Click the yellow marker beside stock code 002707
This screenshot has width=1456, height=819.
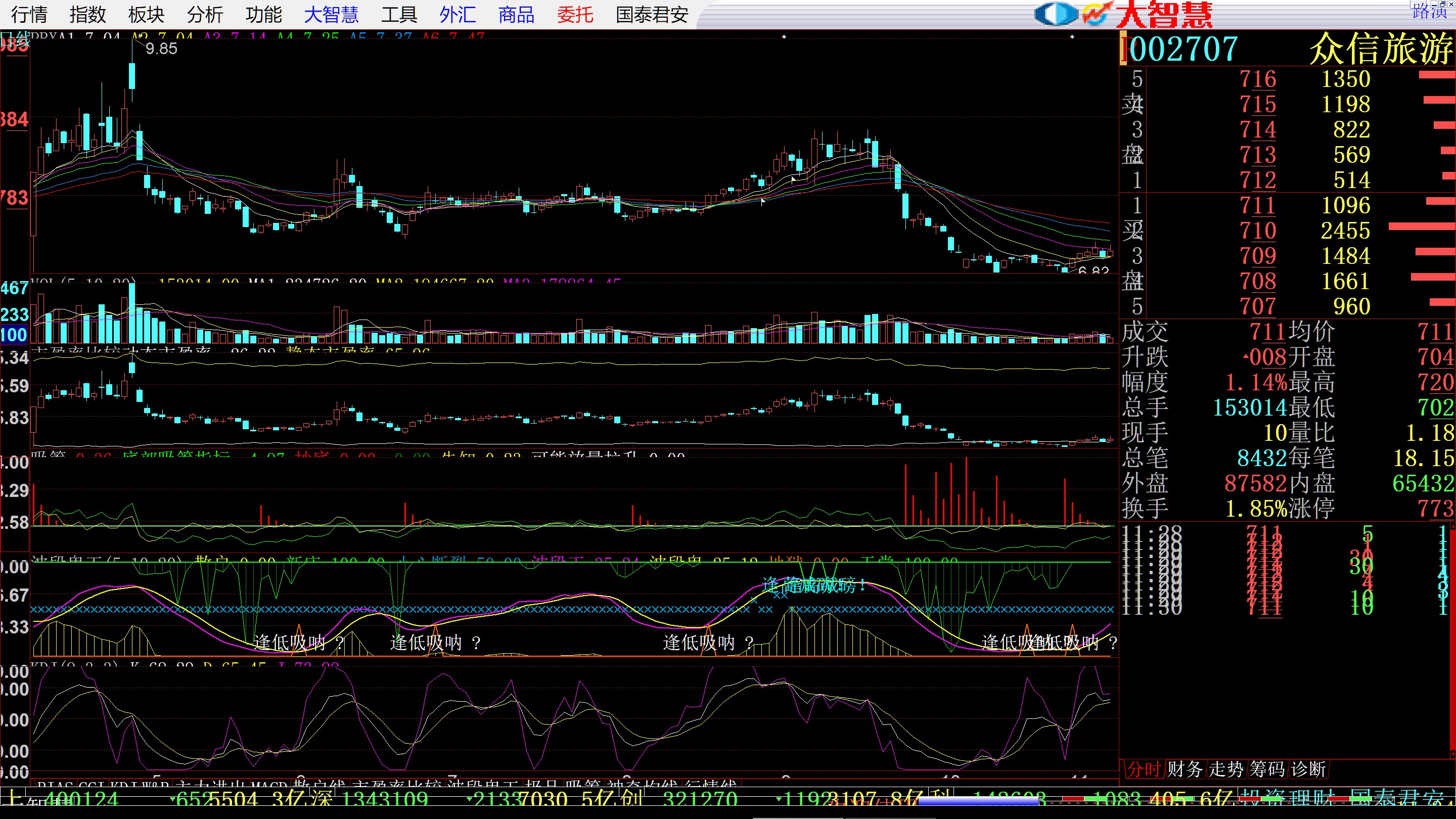[1124, 49]
